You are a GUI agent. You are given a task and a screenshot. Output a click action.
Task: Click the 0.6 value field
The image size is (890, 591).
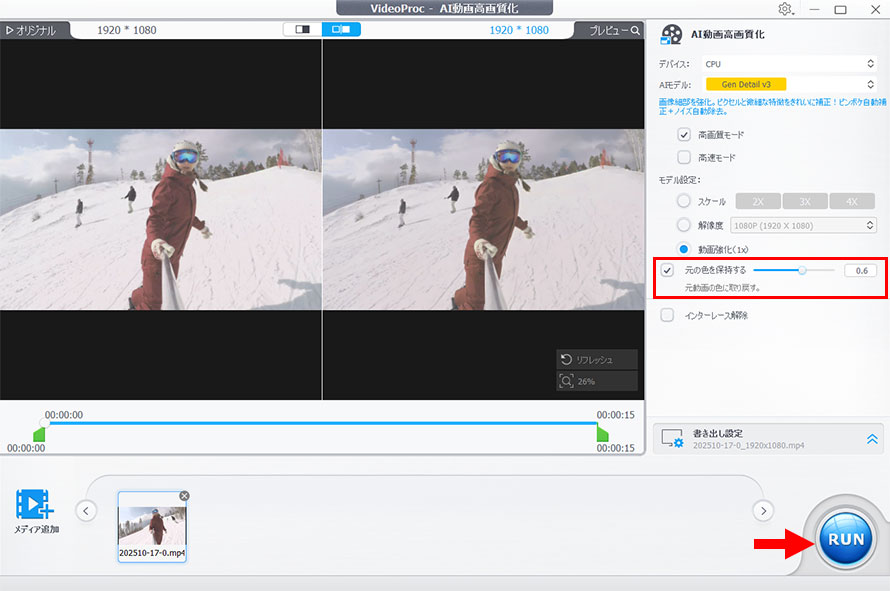pyautogui.click(x=861, y=271)
